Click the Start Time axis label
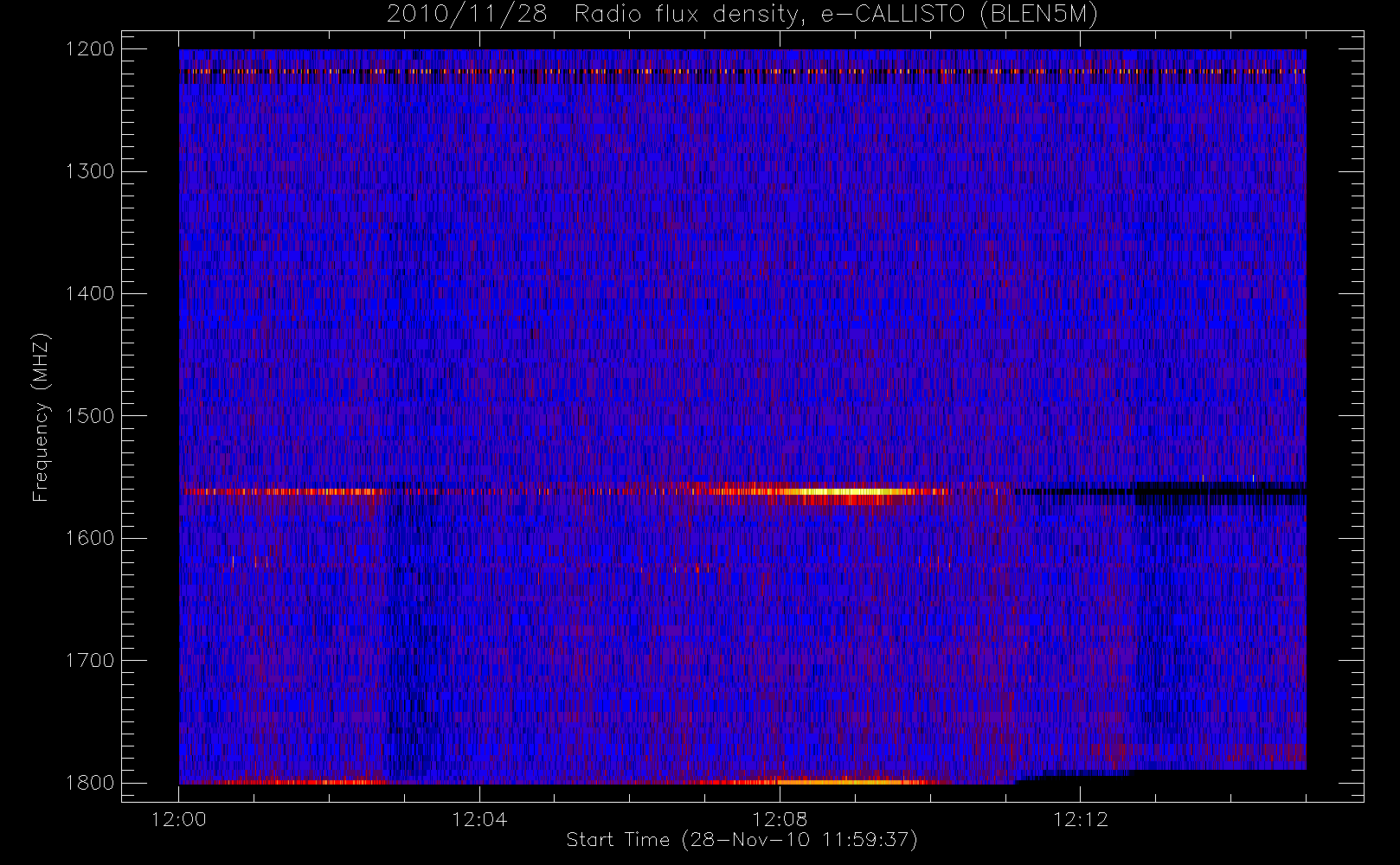This screenshot has width=1400, height=865. coord(742,840)
